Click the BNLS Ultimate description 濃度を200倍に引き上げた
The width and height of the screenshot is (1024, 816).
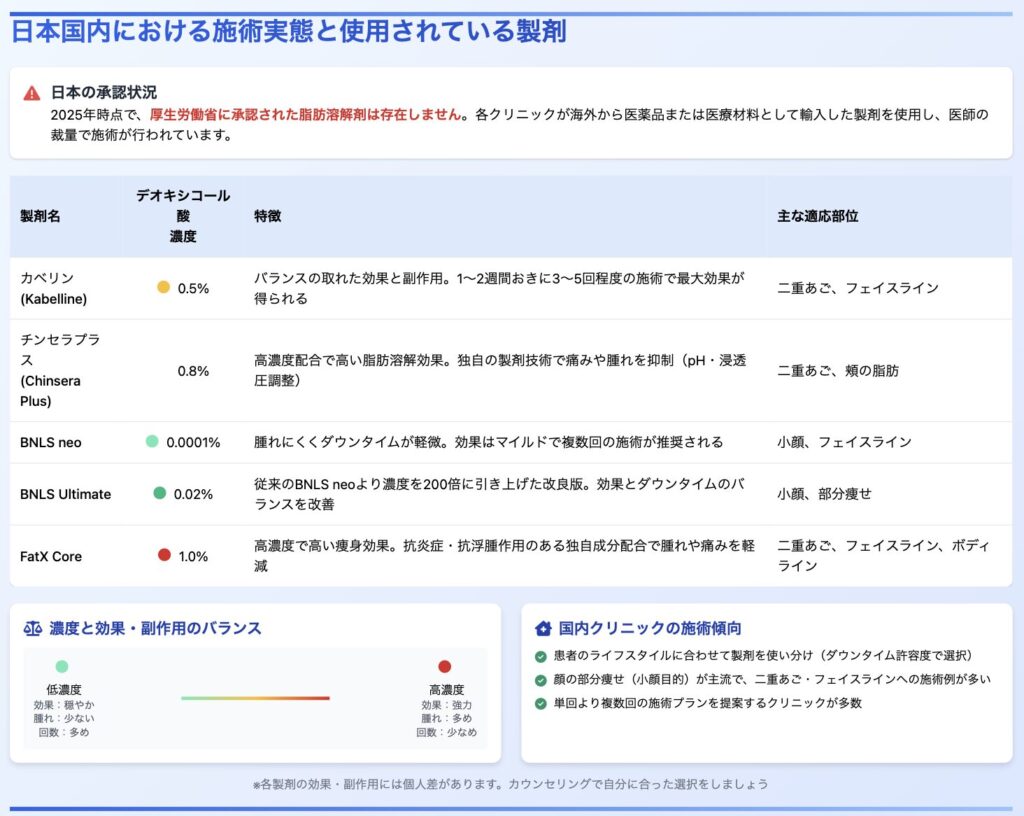pos(500,494)
